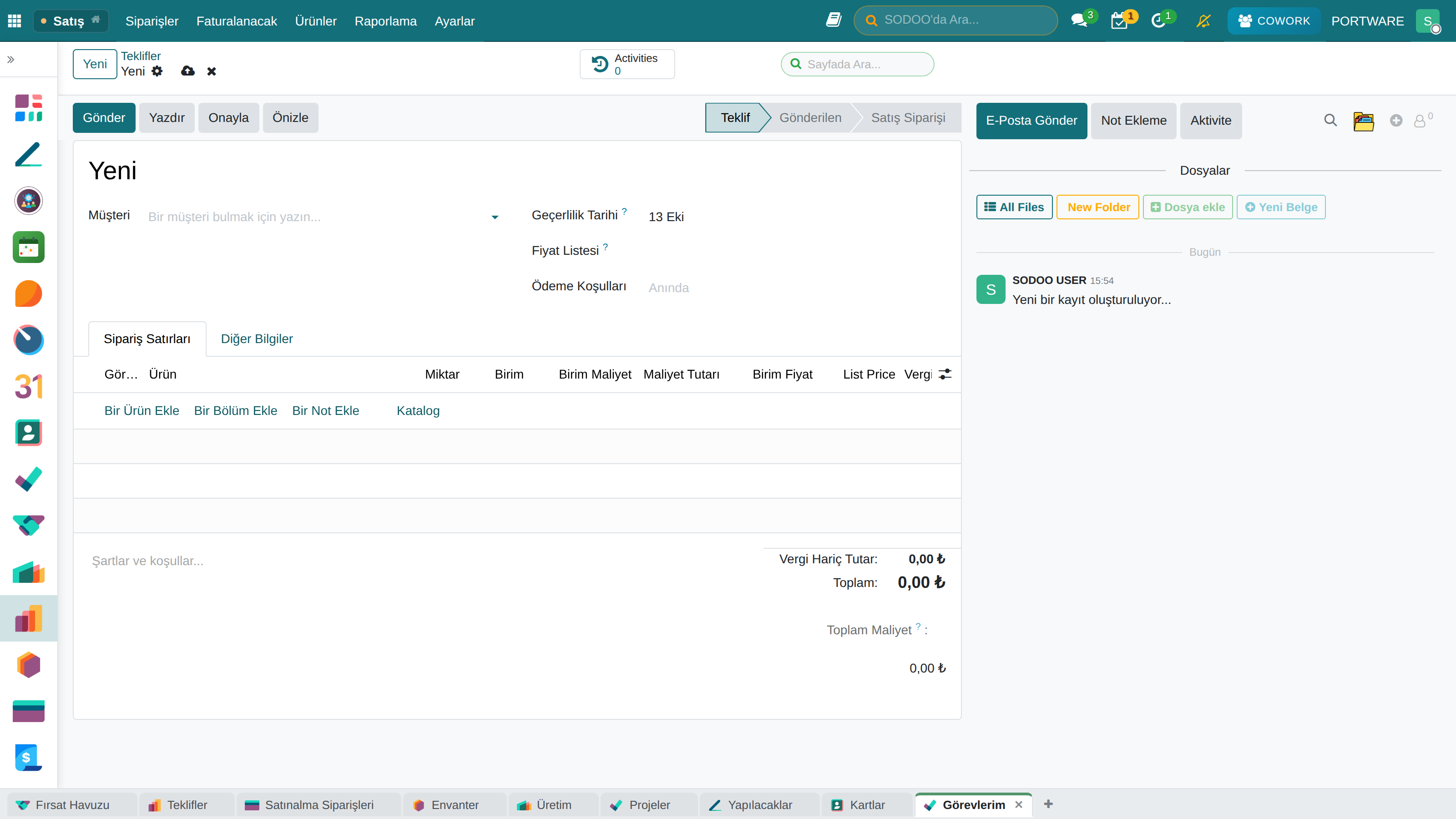Open the user avatar menu

pyautogui.click(x=1428, y=21)
